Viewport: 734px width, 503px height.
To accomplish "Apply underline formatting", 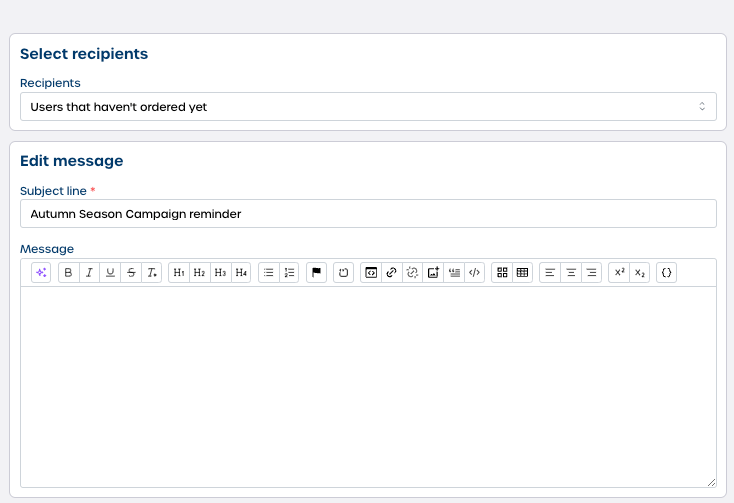I will (110, 272).
